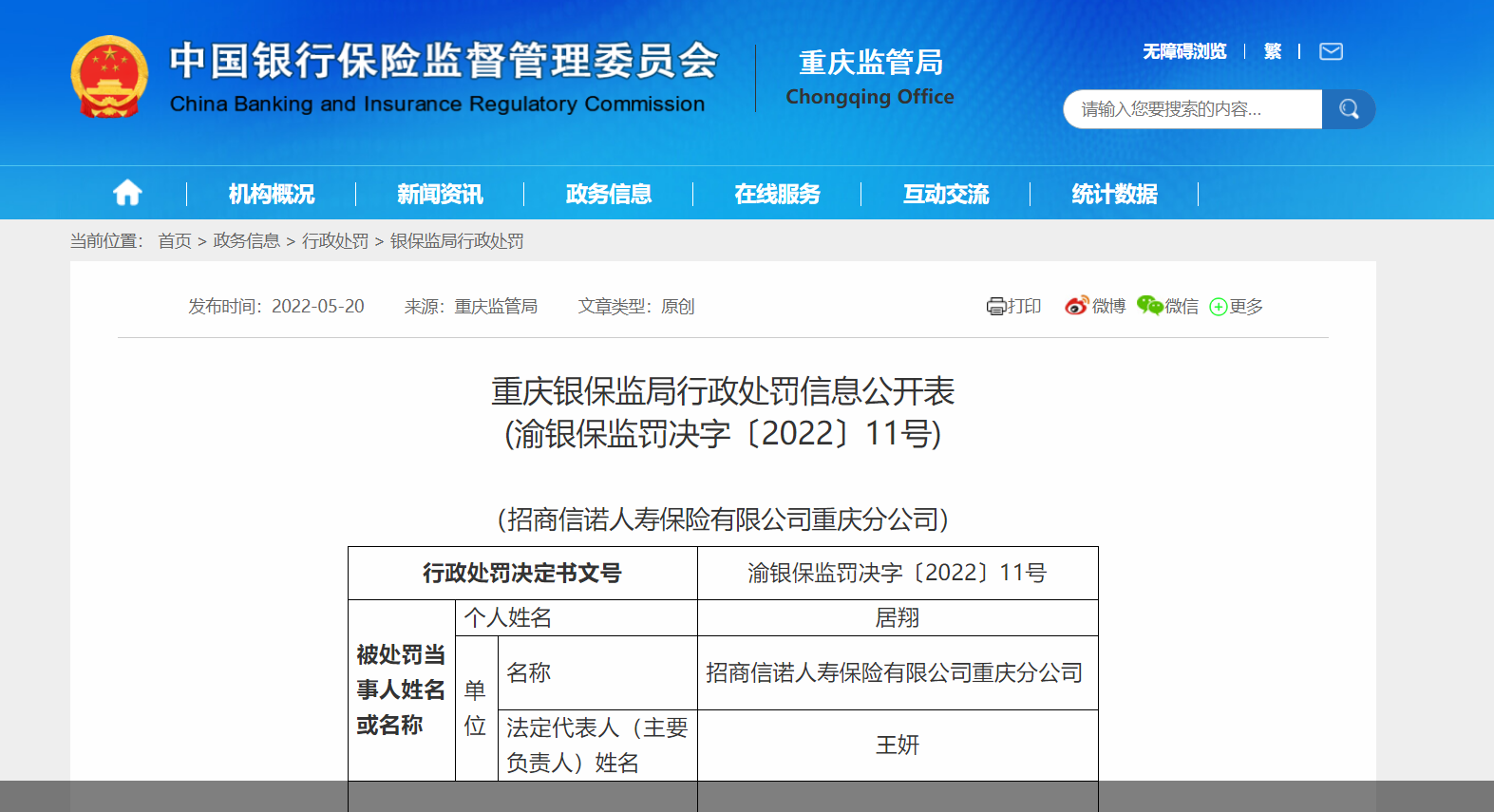
Task: Click the source text 重庆监管局
Action: 496,306
